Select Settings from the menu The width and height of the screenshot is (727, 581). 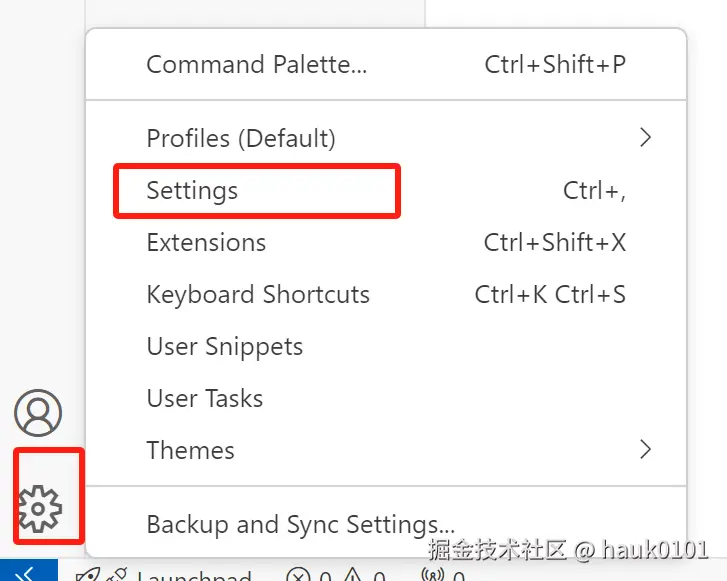[x=192, y=190]
